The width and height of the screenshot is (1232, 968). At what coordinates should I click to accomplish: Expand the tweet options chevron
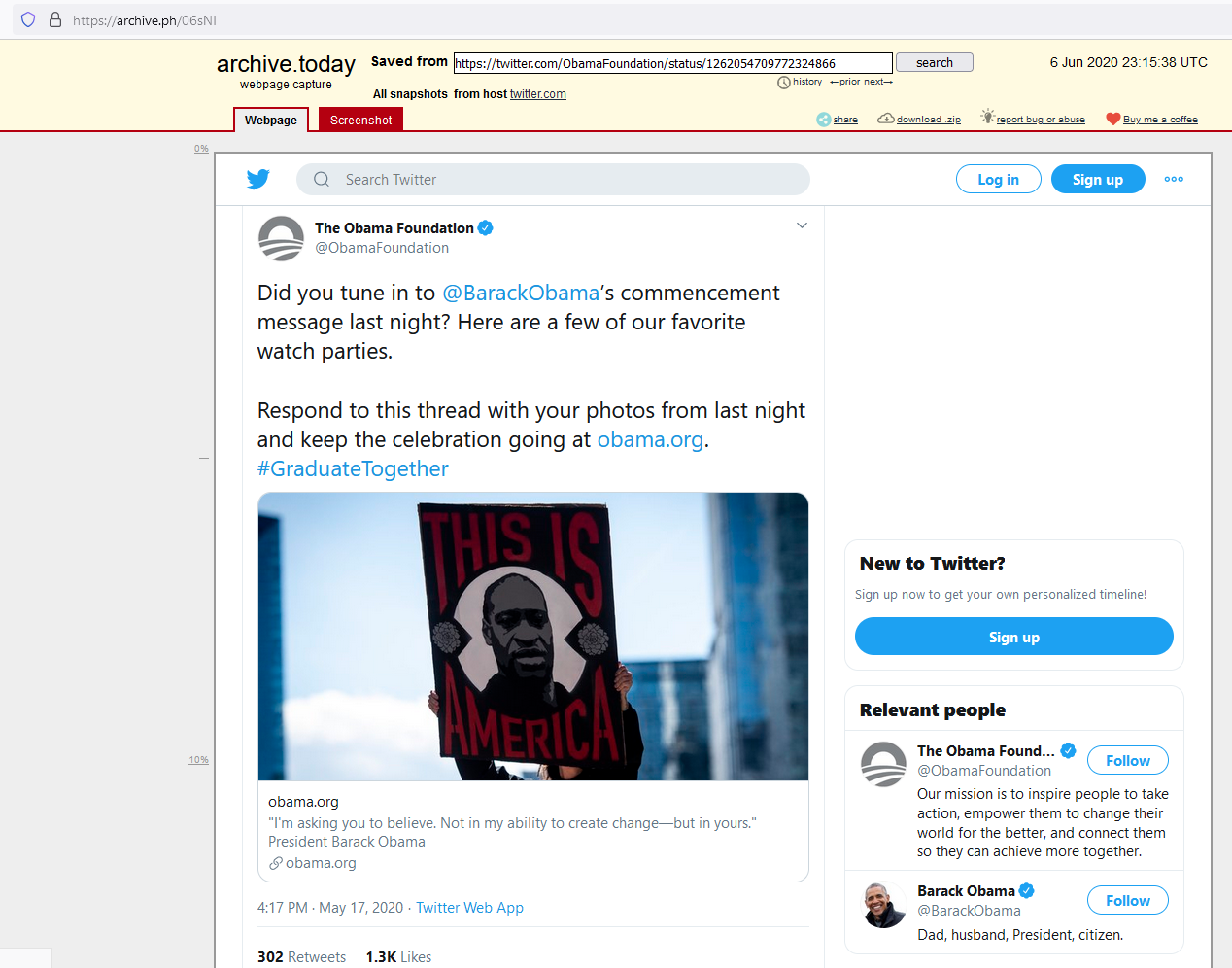point(802,225)
